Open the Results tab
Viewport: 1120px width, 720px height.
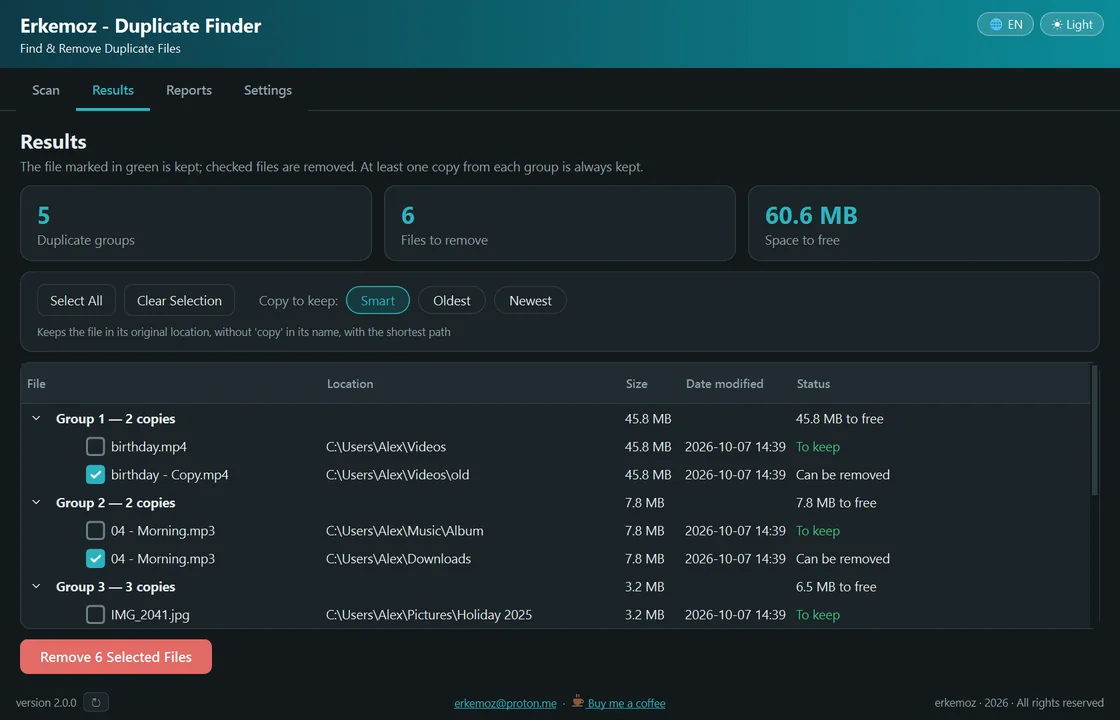[x=113, y=90]
